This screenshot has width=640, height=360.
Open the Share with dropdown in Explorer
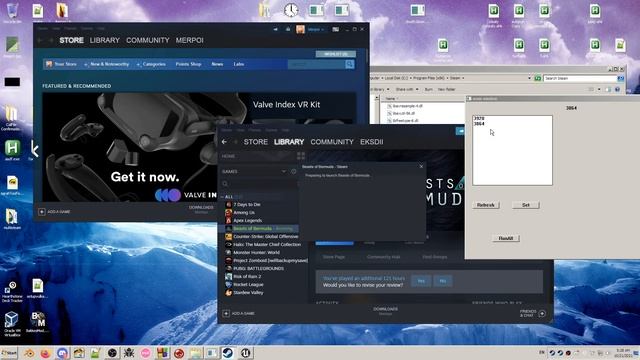click(x=407, y=89)
